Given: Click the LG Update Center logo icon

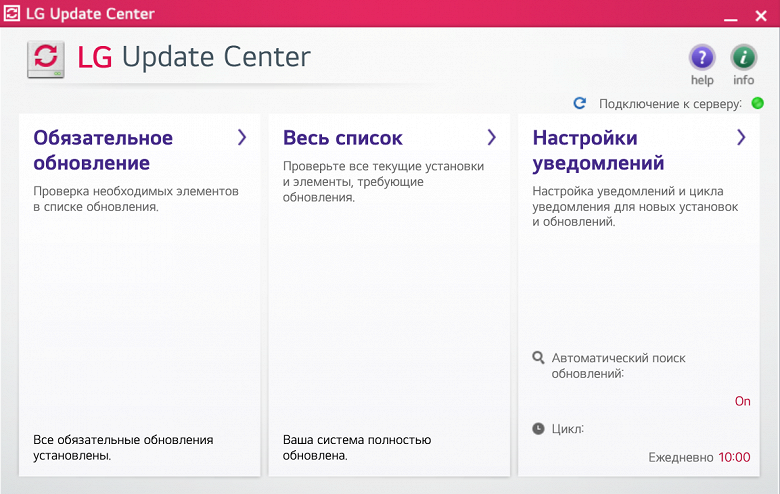Looking at the screenshot, I should 46,59.
